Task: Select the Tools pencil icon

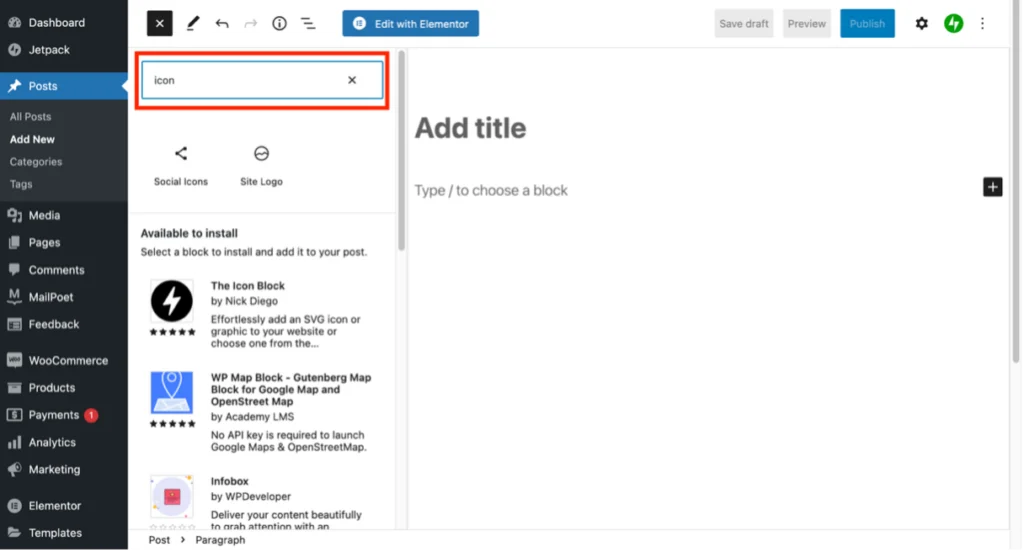Action: (193, 24)
